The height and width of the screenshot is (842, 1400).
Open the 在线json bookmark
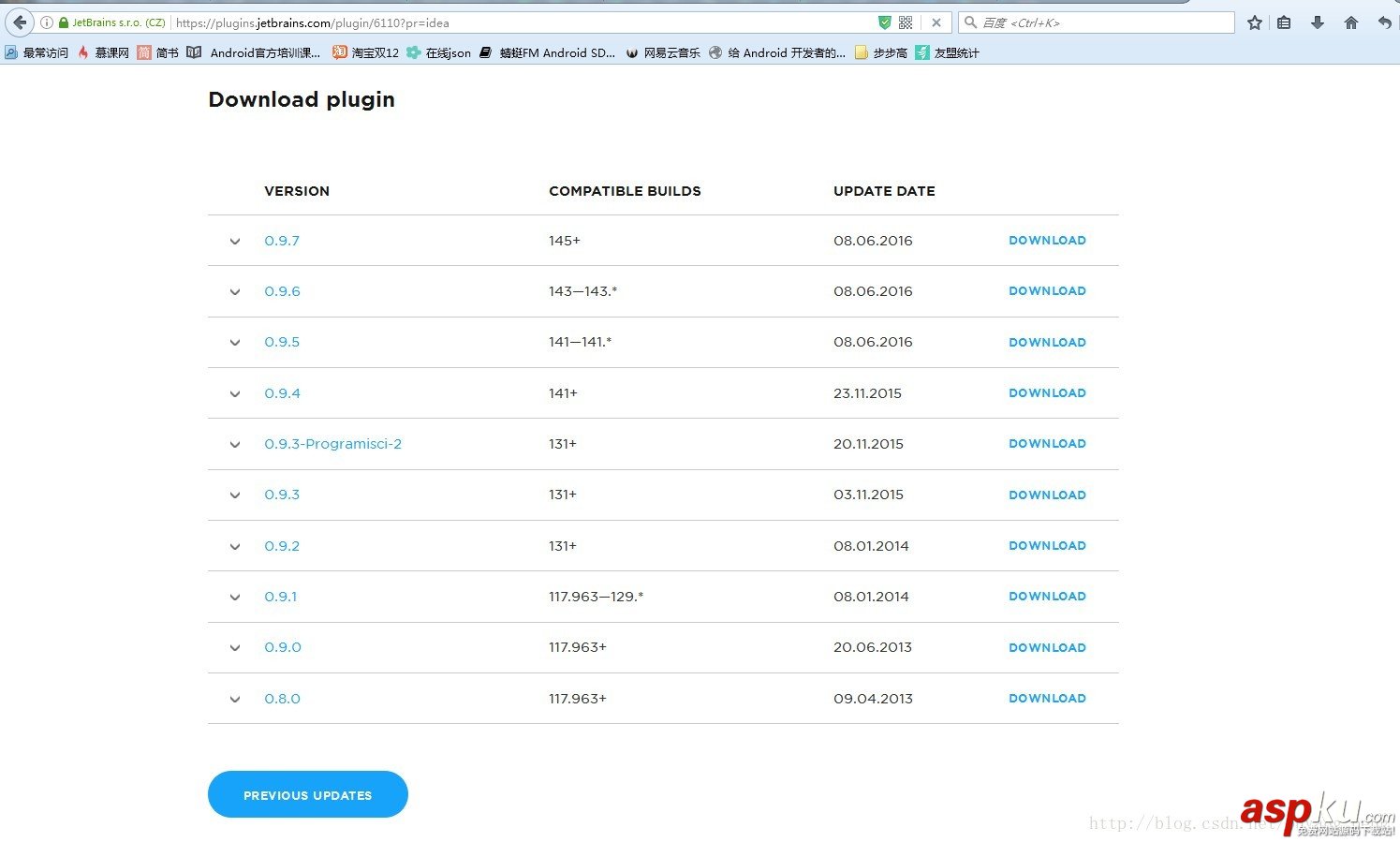pyautogui.click(x=438, y=52)
